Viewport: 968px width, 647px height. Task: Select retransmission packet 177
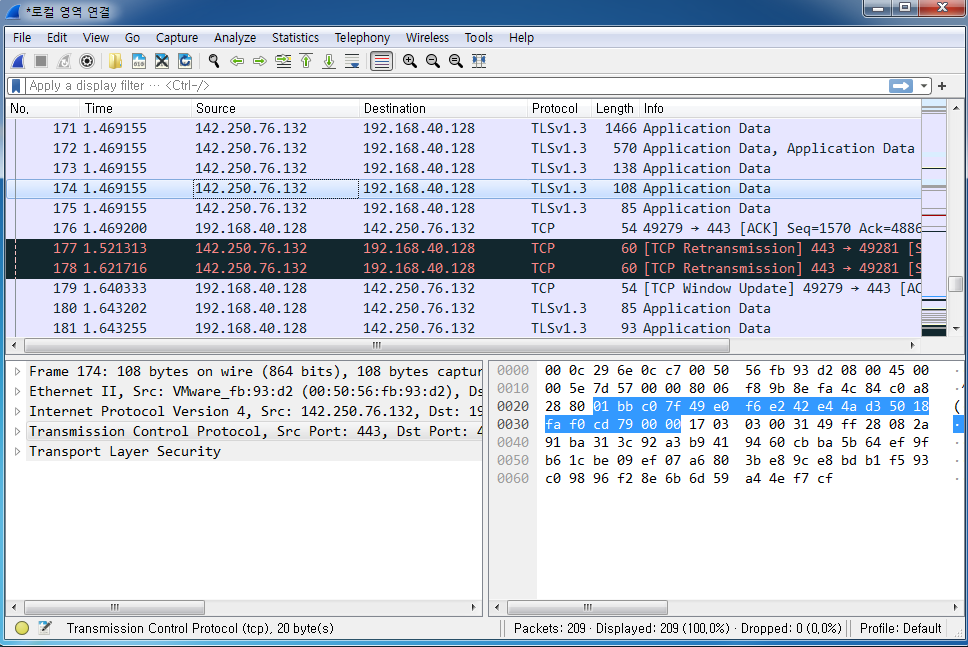(464, 248)
